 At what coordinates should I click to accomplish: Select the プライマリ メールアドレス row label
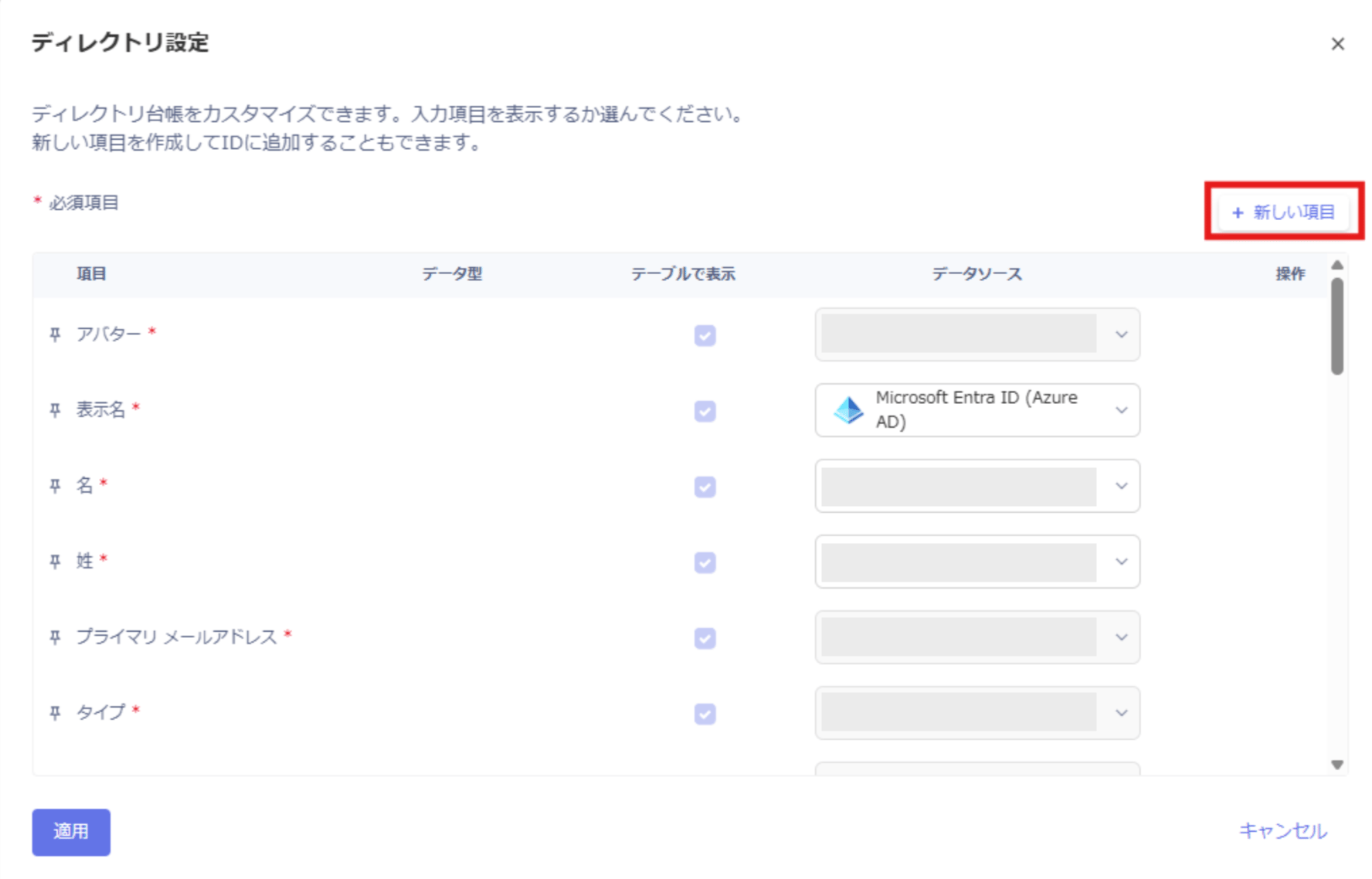click(176, 636)
